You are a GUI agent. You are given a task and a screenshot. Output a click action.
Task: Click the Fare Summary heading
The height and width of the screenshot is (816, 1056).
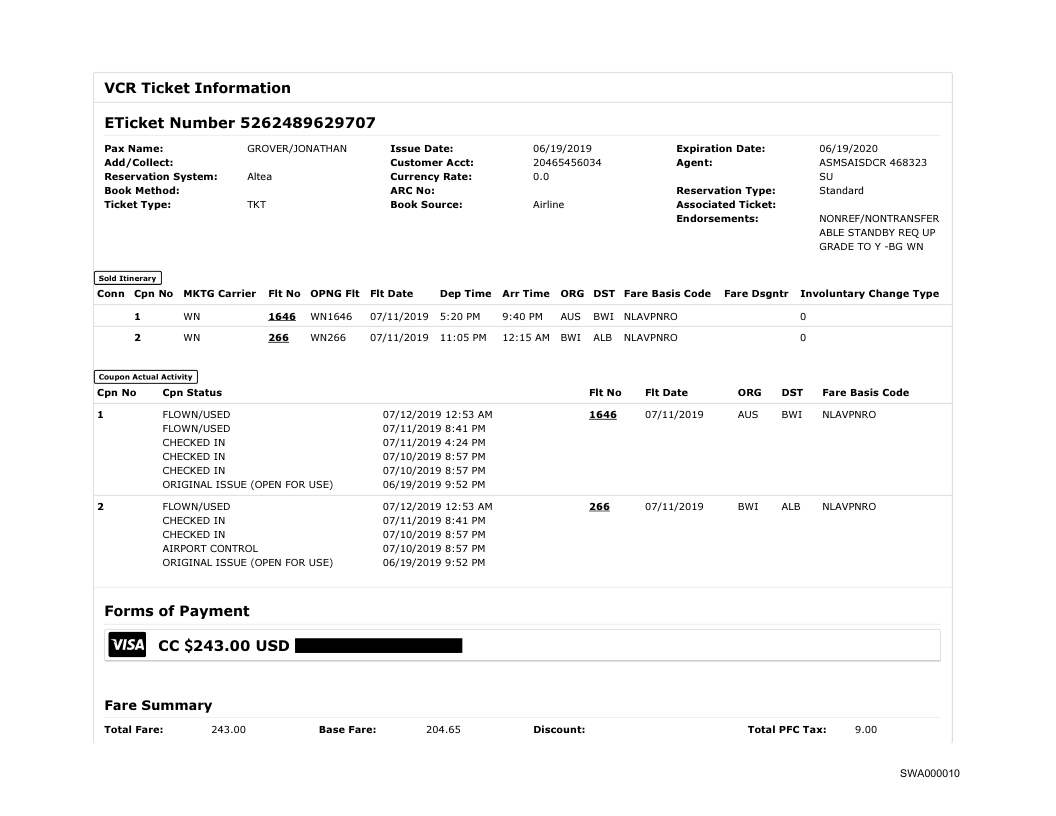158,705
